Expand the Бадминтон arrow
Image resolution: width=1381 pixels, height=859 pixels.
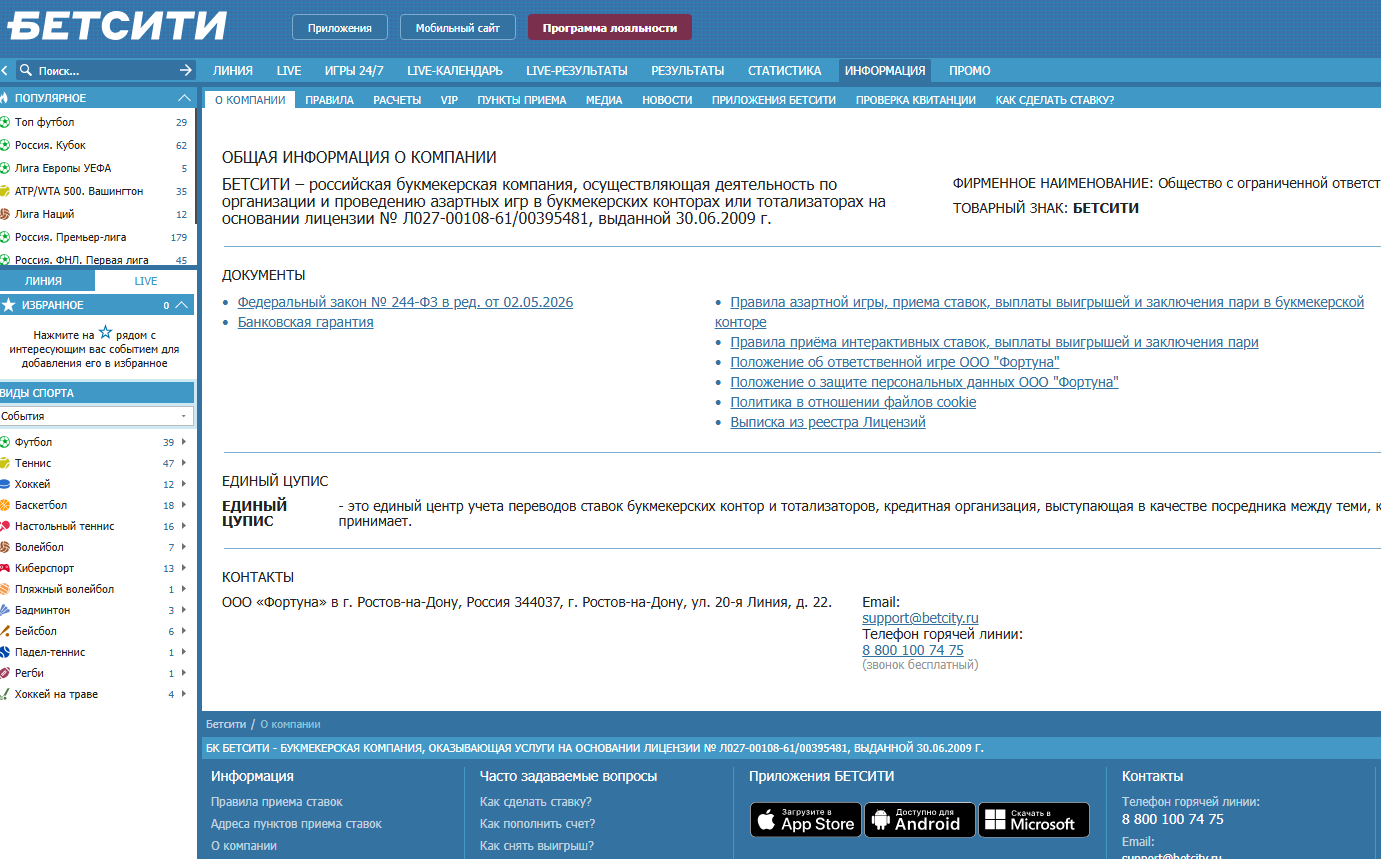click(x=184, y=610)
